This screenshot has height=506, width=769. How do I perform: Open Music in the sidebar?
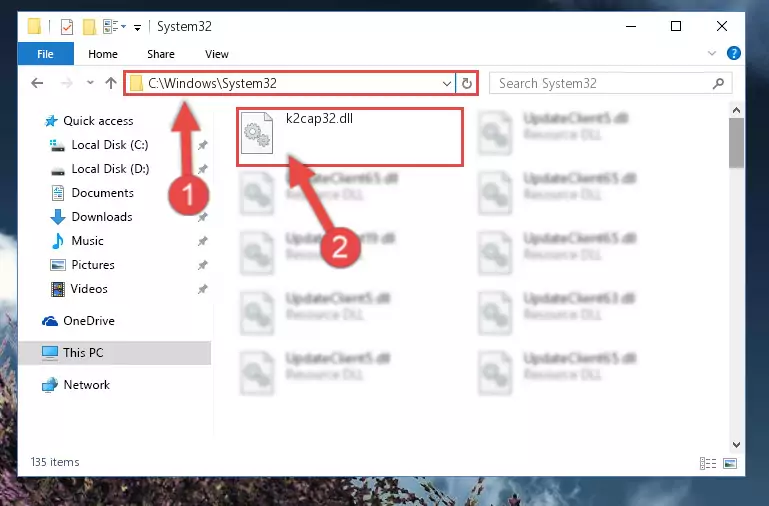click(87, 241)
